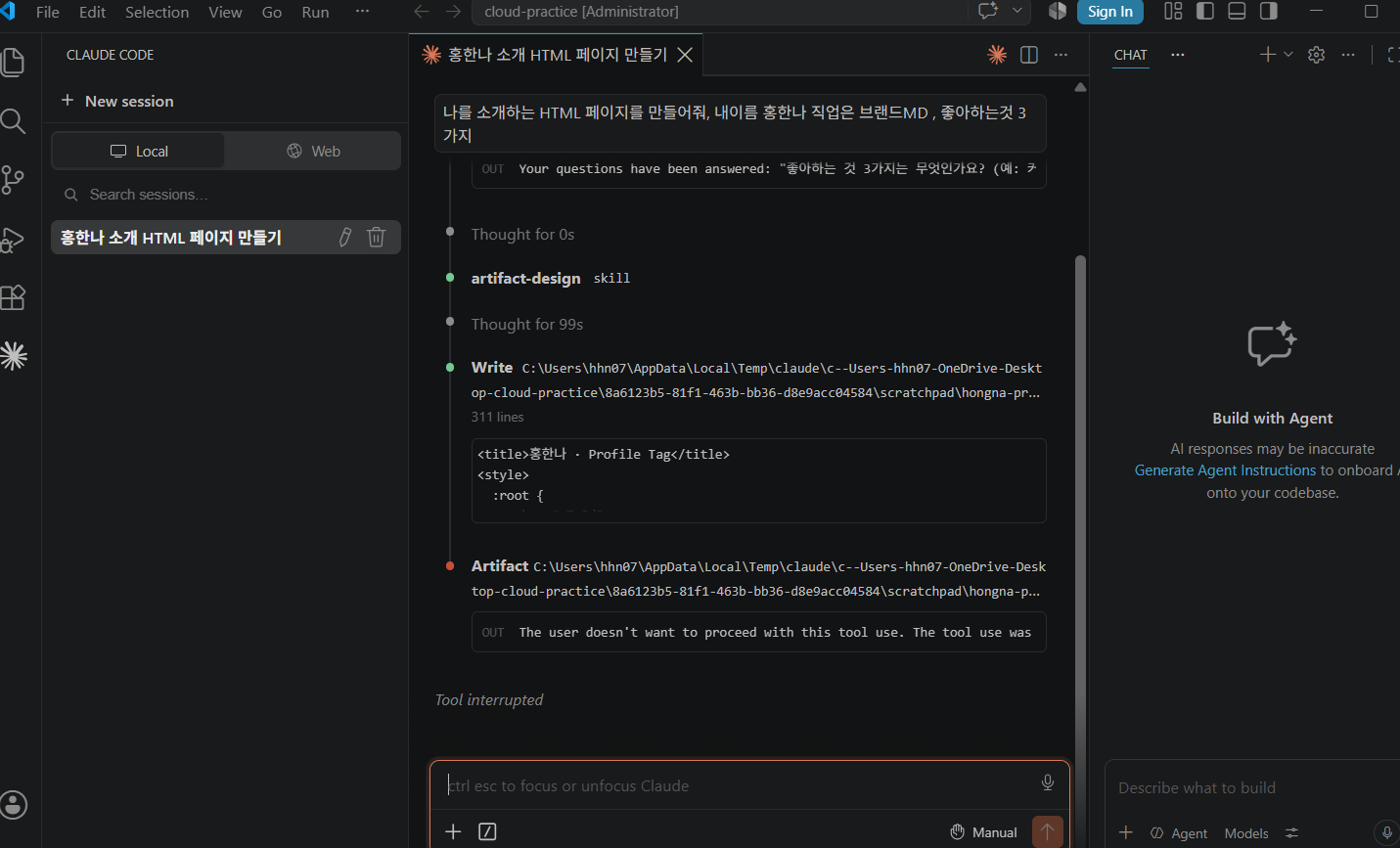Toggle the primary side bar

tap(1205, 11)
